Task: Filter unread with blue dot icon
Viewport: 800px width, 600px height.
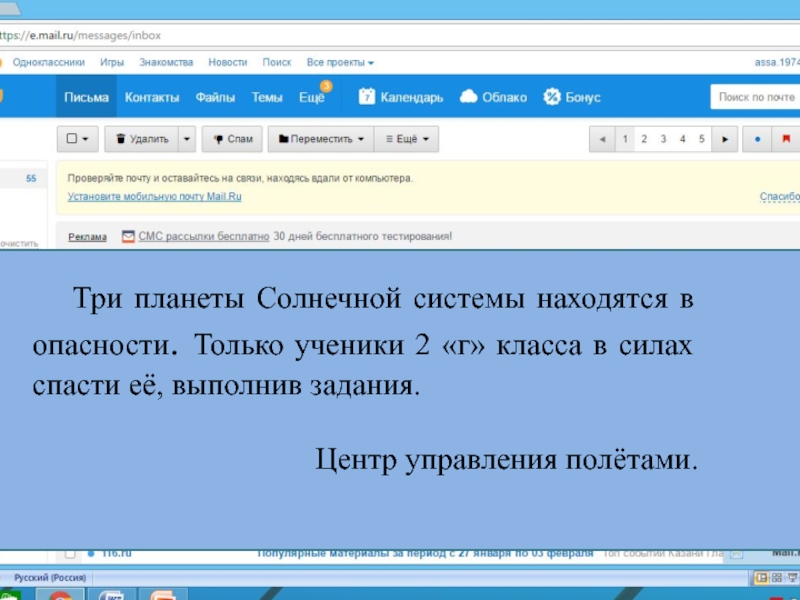Action: [x=757, y=139]
